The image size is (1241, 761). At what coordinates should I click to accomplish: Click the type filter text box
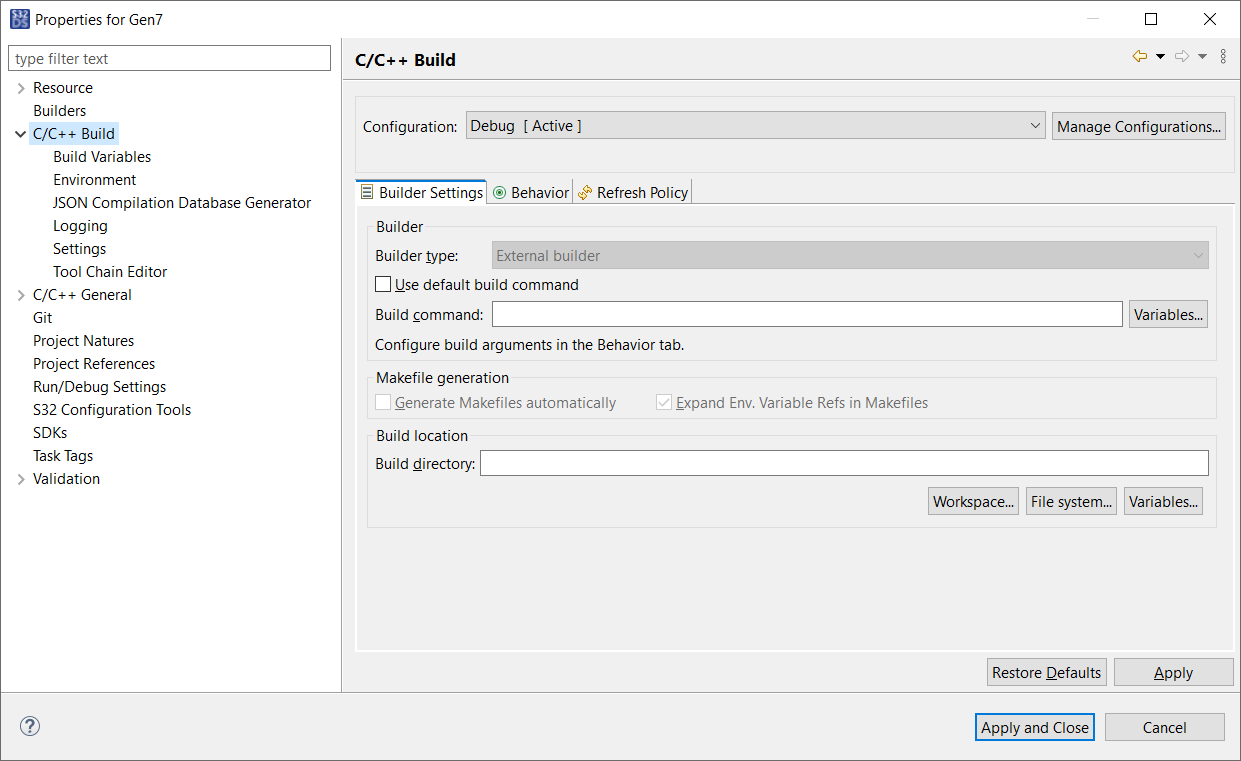coord(169,59)
